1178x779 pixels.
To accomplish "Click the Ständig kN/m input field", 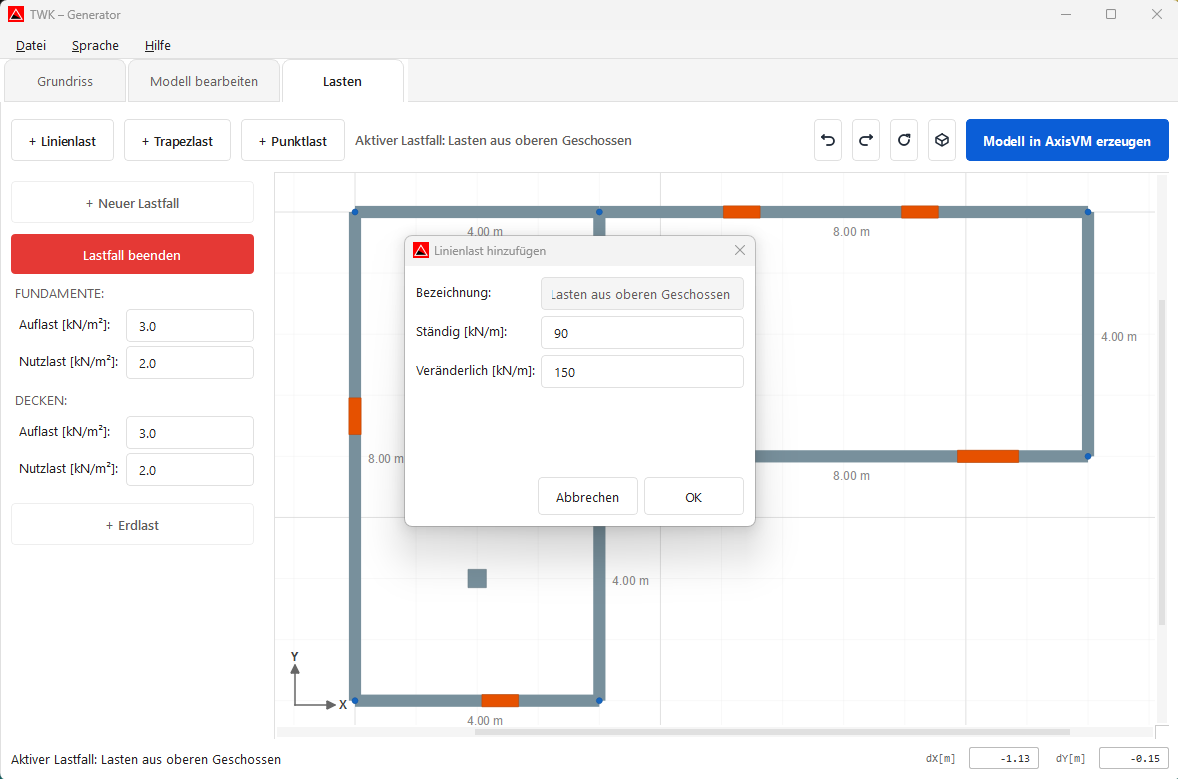I will point(642,332).
